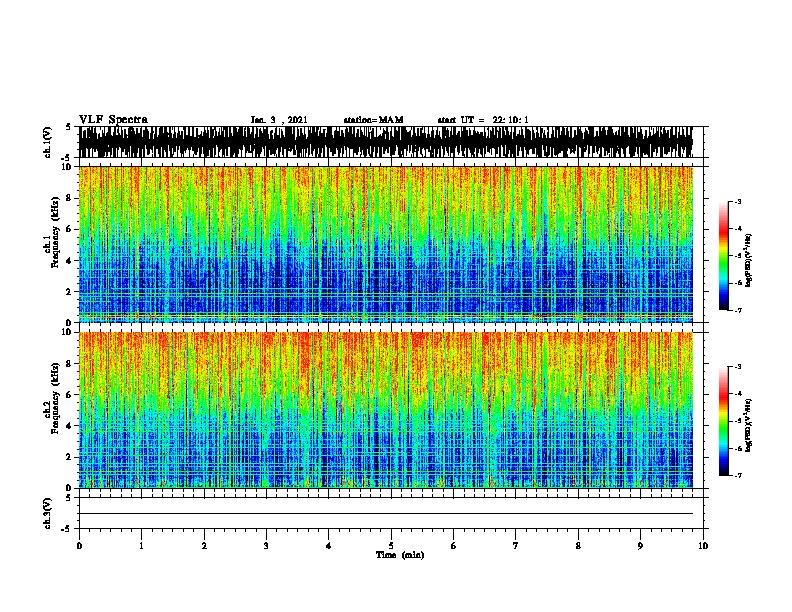Click the ch.2 PSD color scale bar
This screenshot has width=792, height=612.
tap(724, 421)
